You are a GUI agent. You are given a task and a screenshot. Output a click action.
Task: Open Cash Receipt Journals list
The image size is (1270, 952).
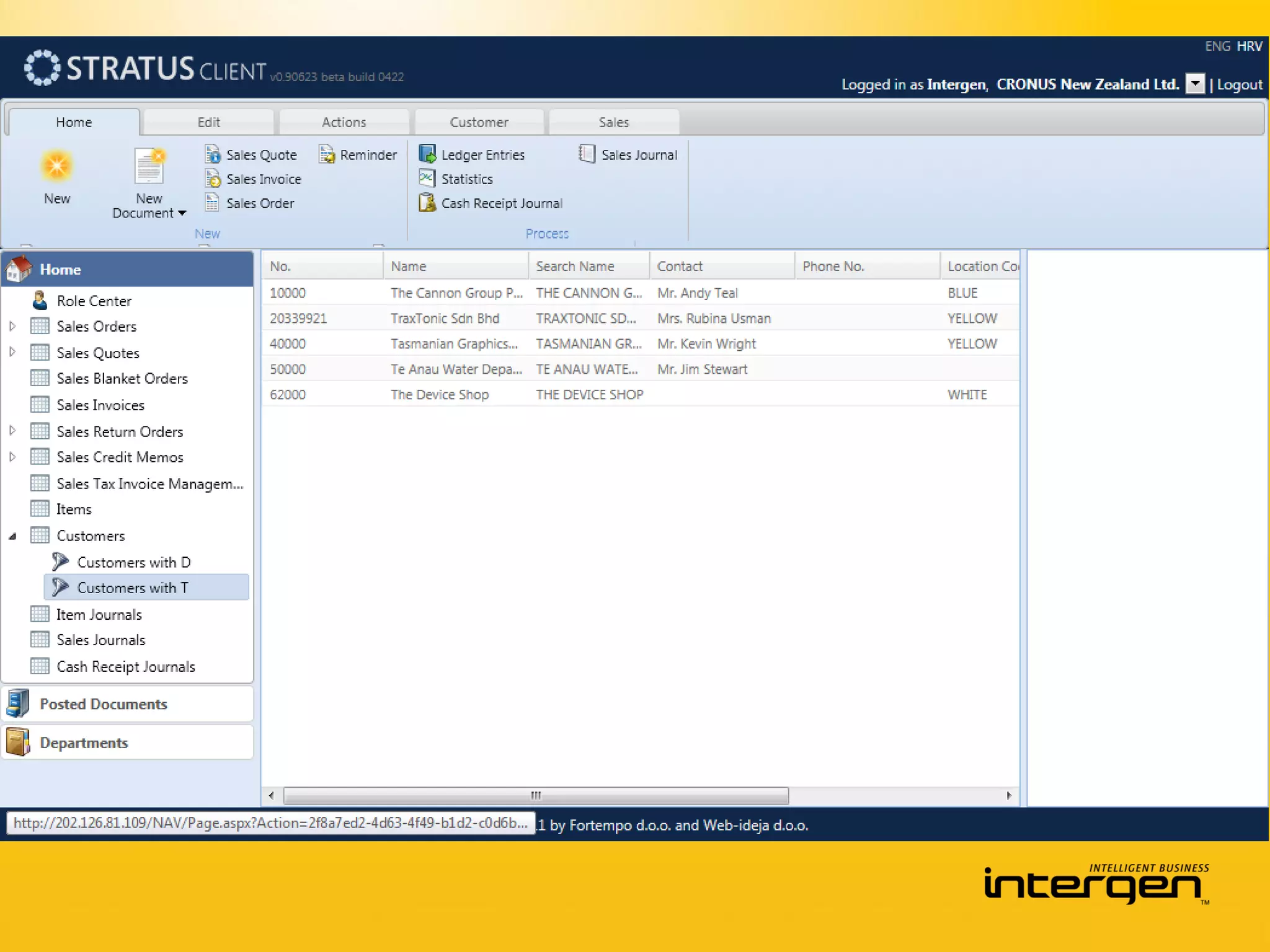click(x=125, y=667)
